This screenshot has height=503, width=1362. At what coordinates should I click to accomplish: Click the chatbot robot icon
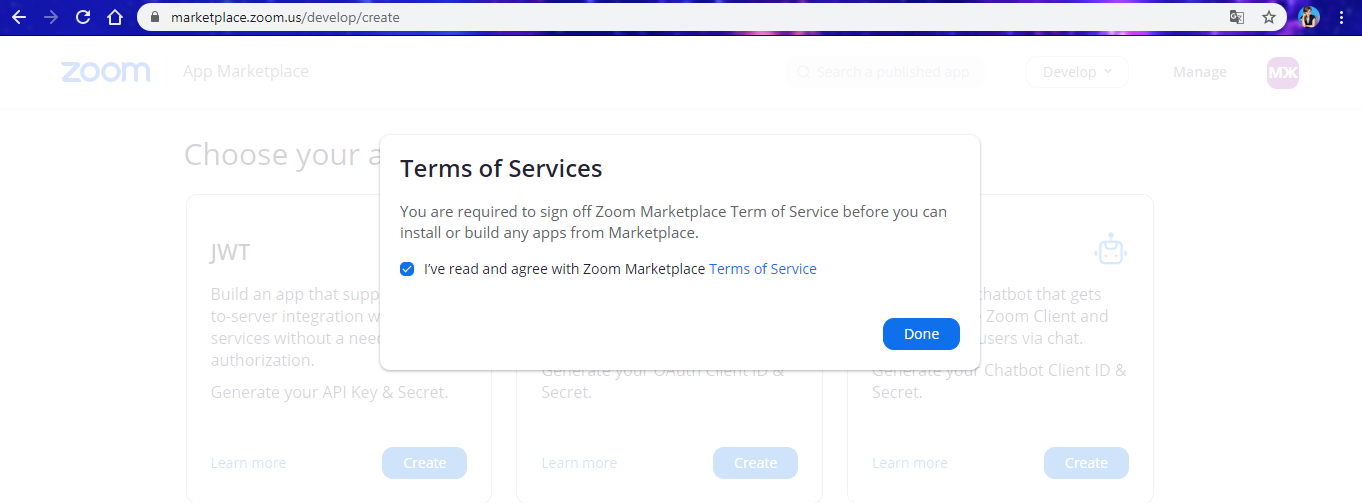[x=1110, y=249]
